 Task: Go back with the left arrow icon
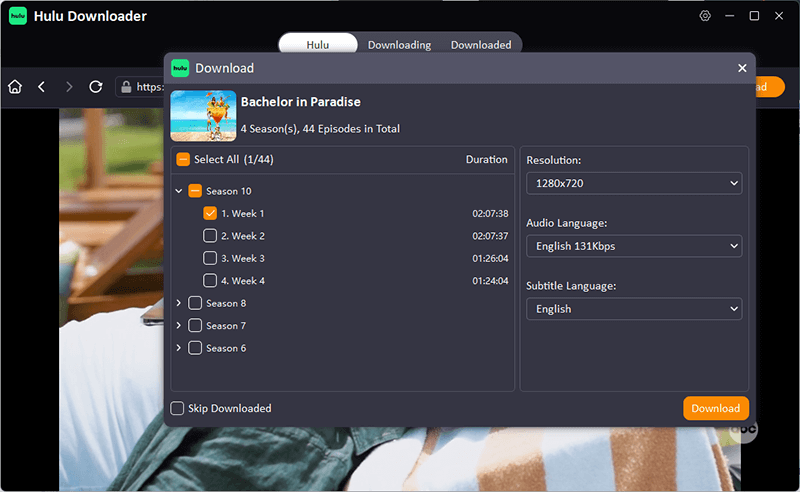(42, 87)
